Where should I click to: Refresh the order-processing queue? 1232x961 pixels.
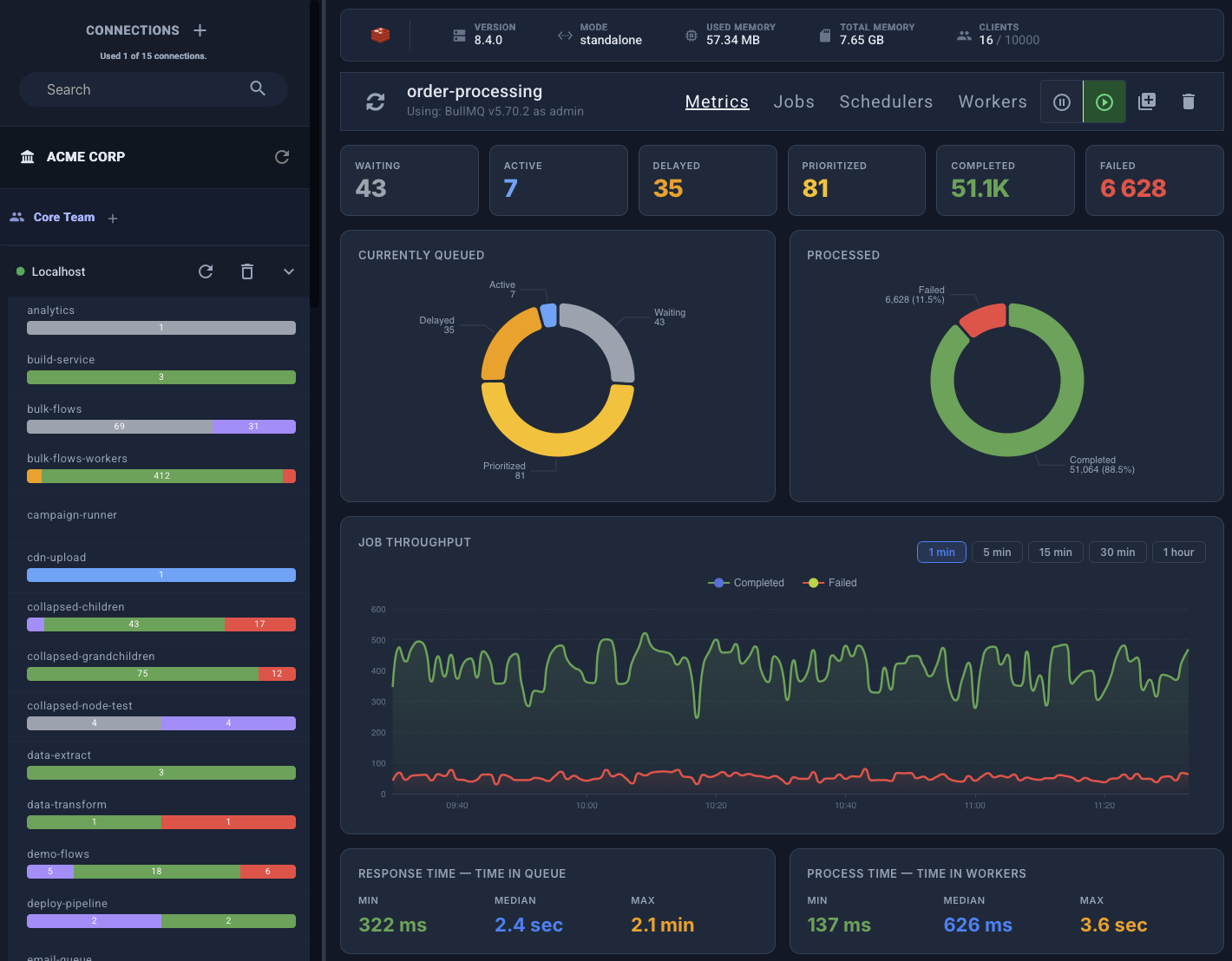coord(376,101)
